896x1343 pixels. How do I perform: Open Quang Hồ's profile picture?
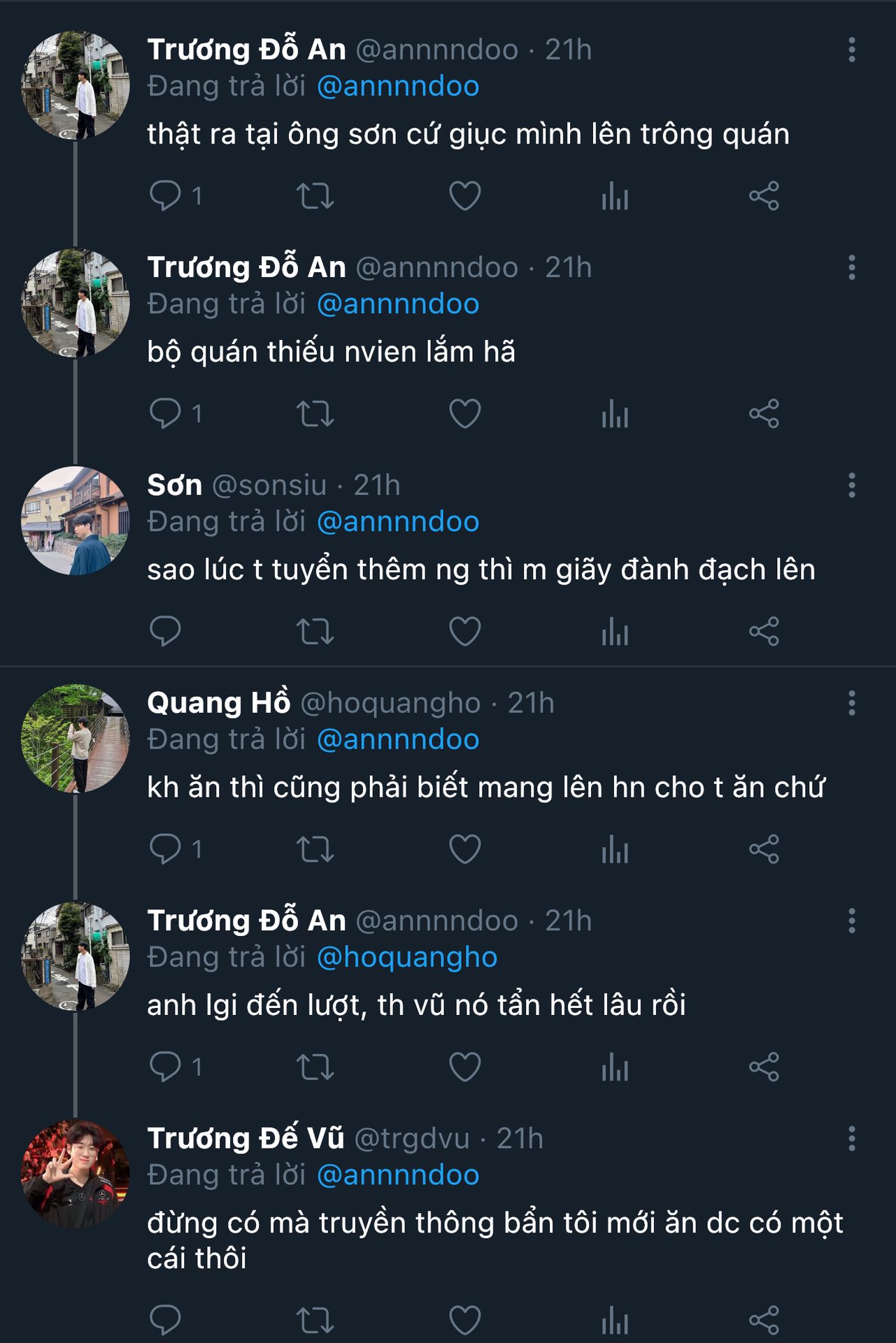(x=76, y=738)
